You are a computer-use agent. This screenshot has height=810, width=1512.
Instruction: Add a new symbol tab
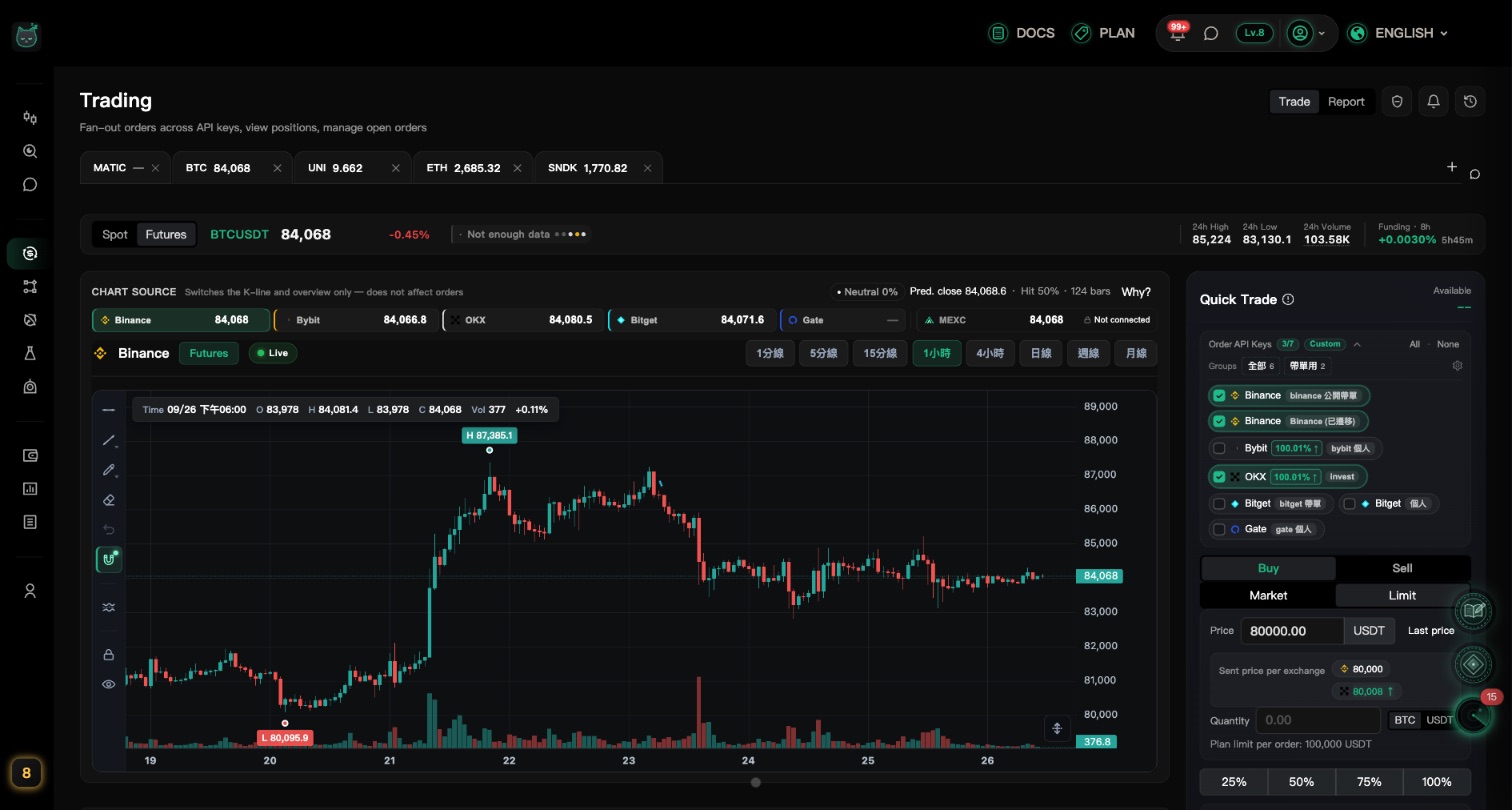coord(1452,167)
